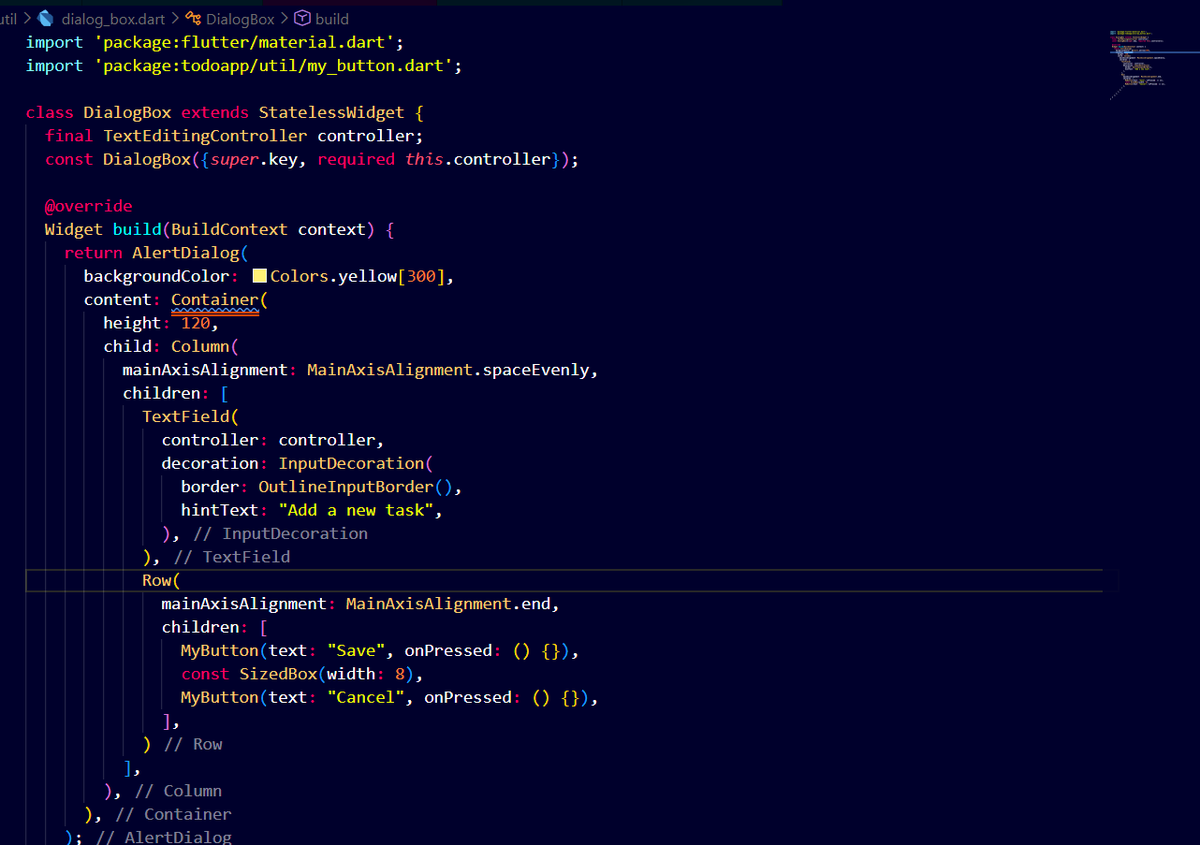Click the // Column closing comment
The height and width of the screenshot is (845, 1200).
point(178,791)
